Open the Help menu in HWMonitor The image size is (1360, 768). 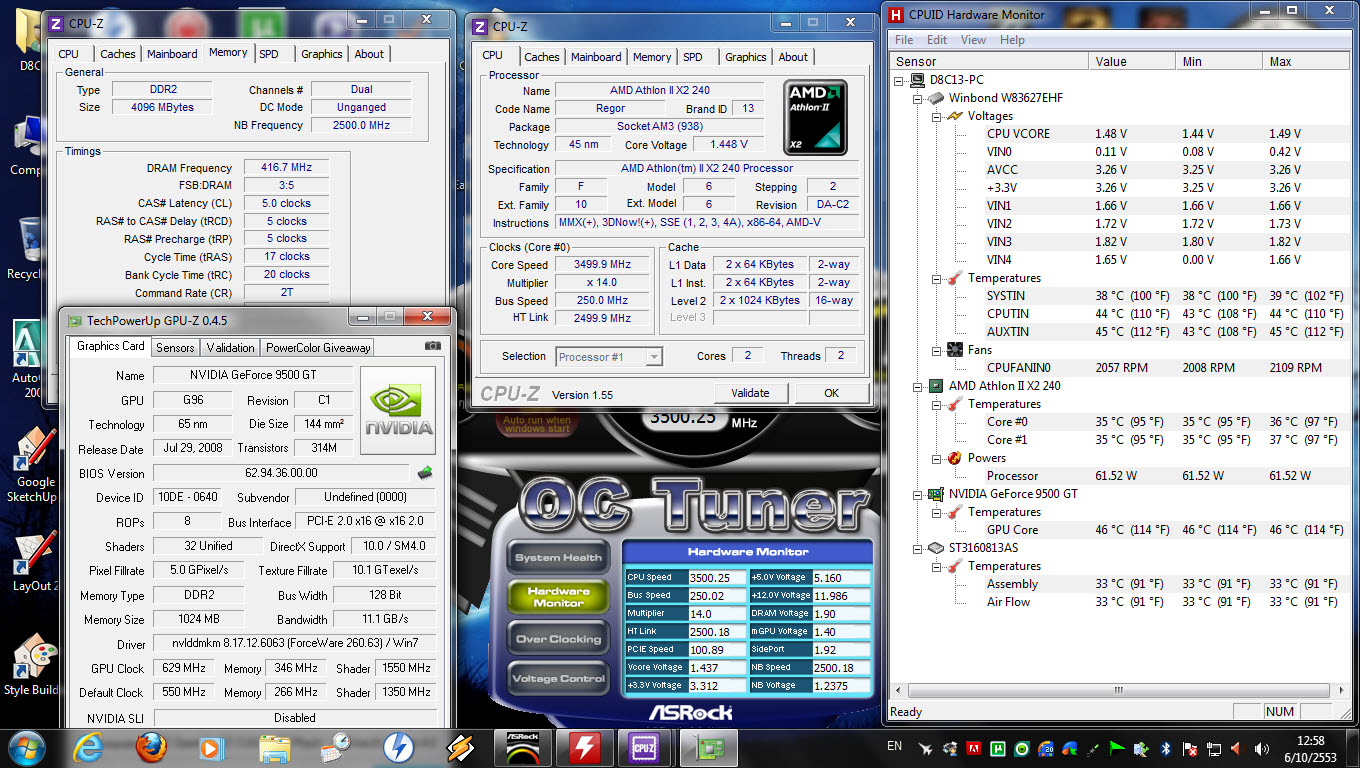tap(1012, 40)
